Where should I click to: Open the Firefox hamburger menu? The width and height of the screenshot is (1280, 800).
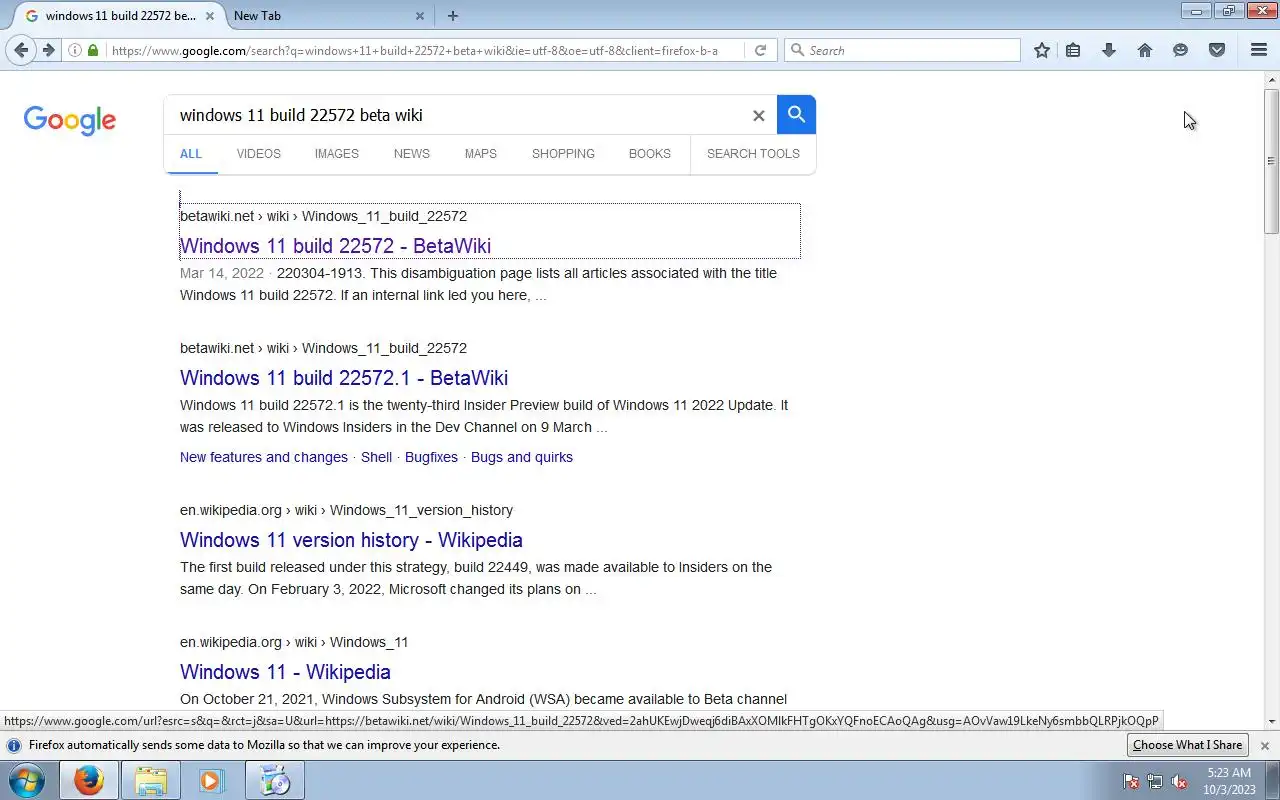1259,50
